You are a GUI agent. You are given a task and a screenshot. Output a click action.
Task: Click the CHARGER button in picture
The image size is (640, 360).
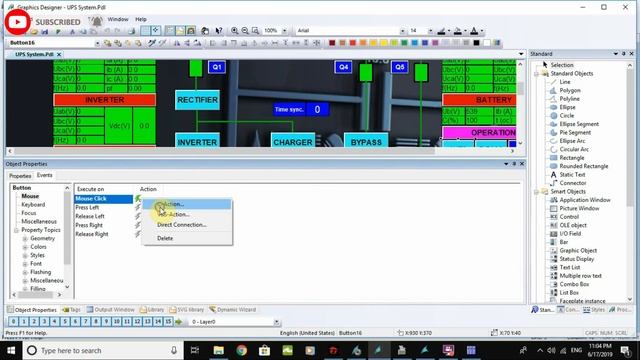tap(293, 140)
